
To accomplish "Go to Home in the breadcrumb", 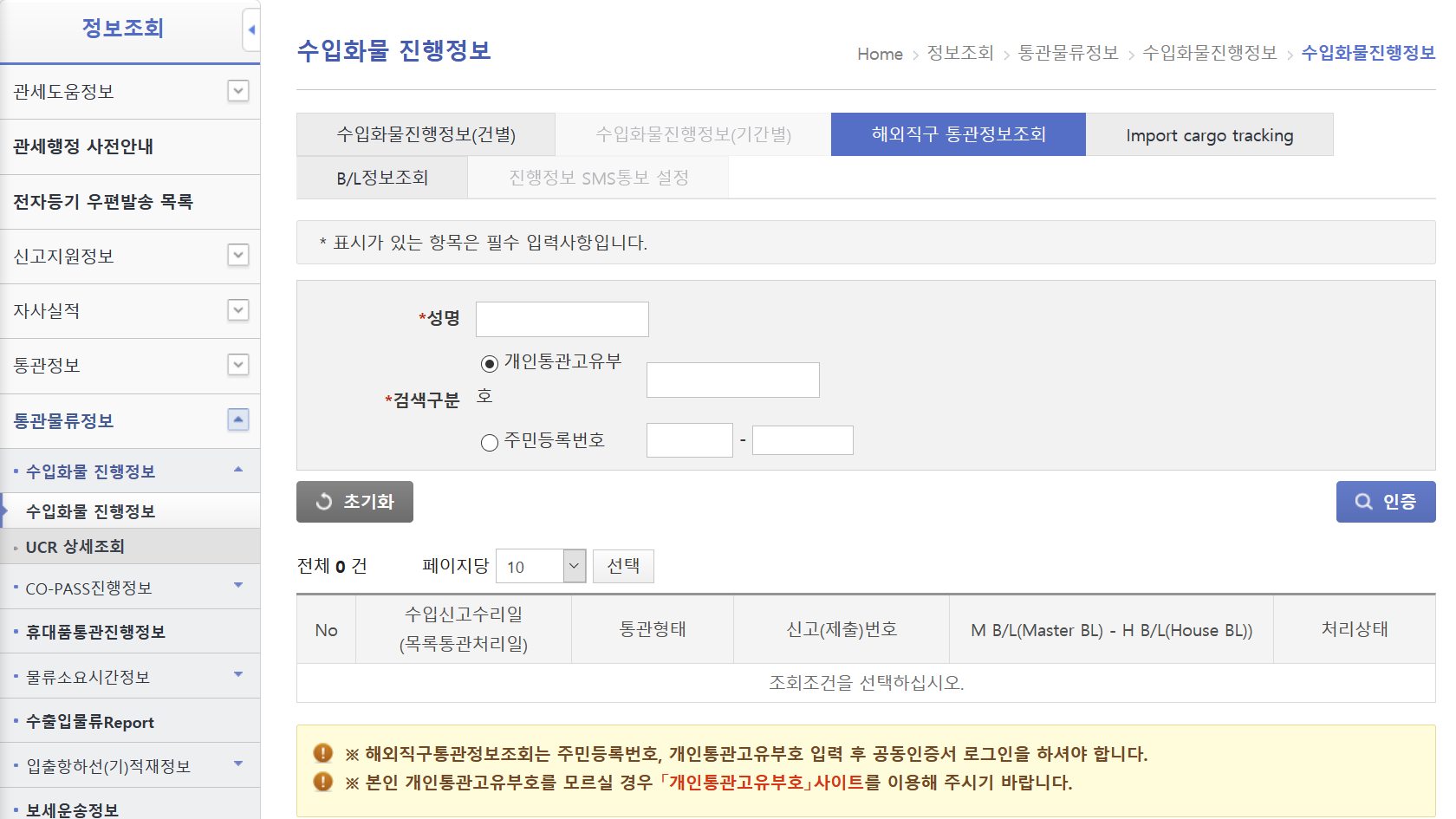I will (x=880, y=54).
